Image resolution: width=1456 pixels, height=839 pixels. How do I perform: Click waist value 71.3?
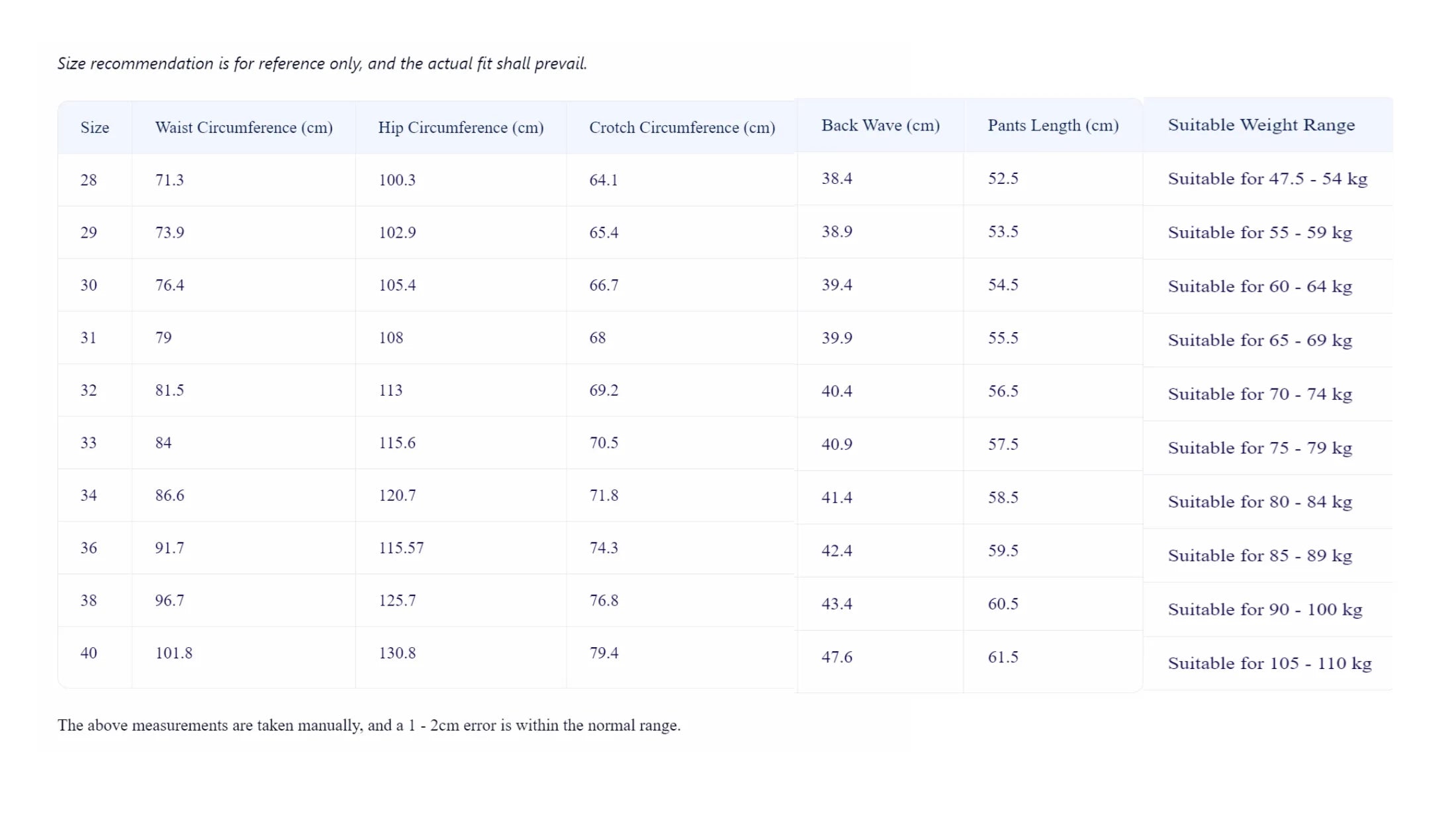[x=169, y=180]
